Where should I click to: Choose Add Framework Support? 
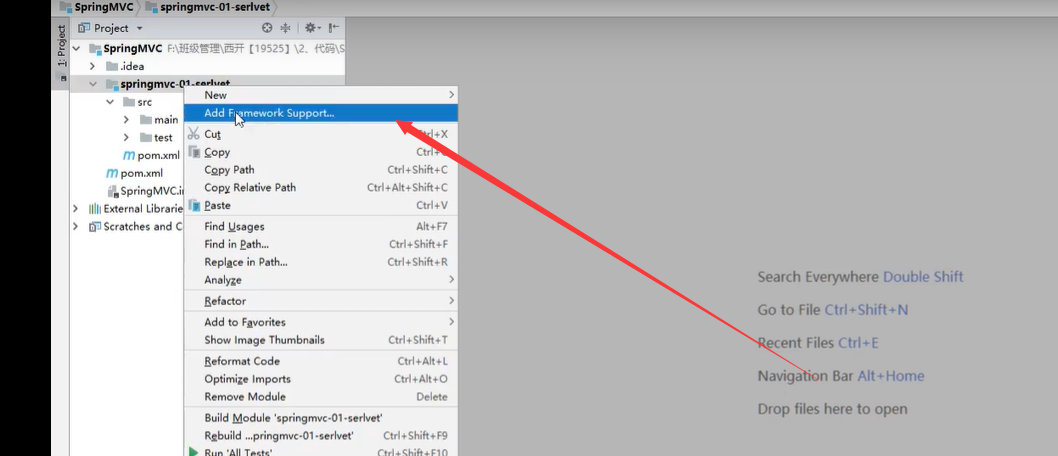321,113
